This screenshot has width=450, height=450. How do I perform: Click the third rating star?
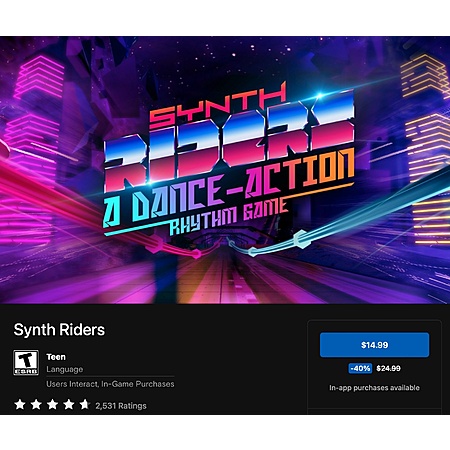pyautogui.click(x=52, y=405)
